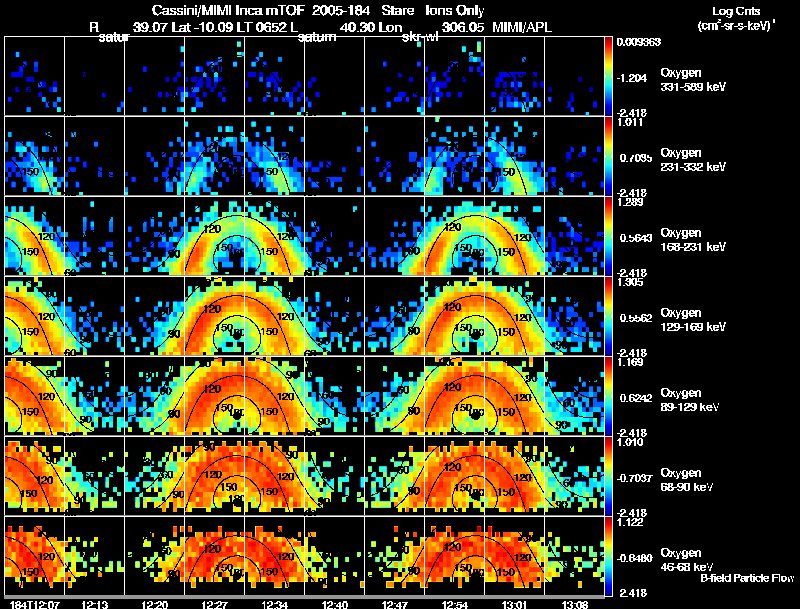Open the Oxygen 129-169 keV image at 12:54
Viewport: 800px width, 609px height.
pyautogui.click(x=455, y=316)
